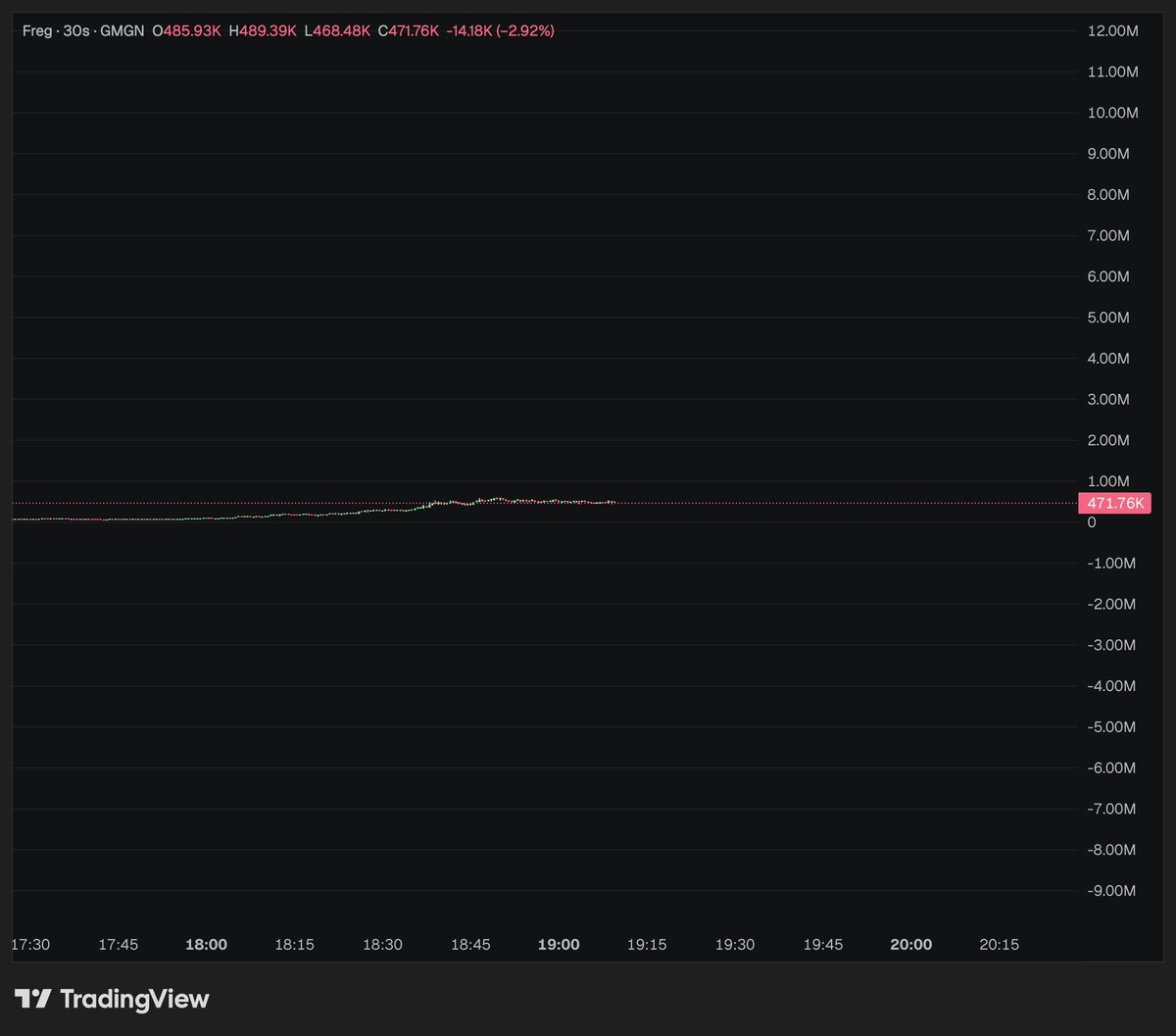Viewport: 1176px width, 1036px height.
Task: Open the TradingView wordmark link
Action: pyautogui.click(x=134, y=999)
